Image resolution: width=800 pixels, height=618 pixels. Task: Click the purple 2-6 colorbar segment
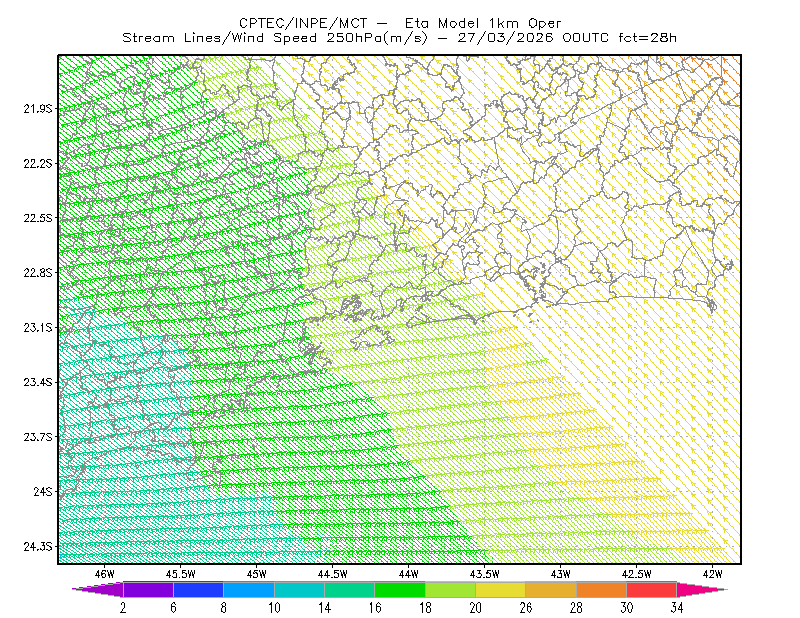click(148, 589)
